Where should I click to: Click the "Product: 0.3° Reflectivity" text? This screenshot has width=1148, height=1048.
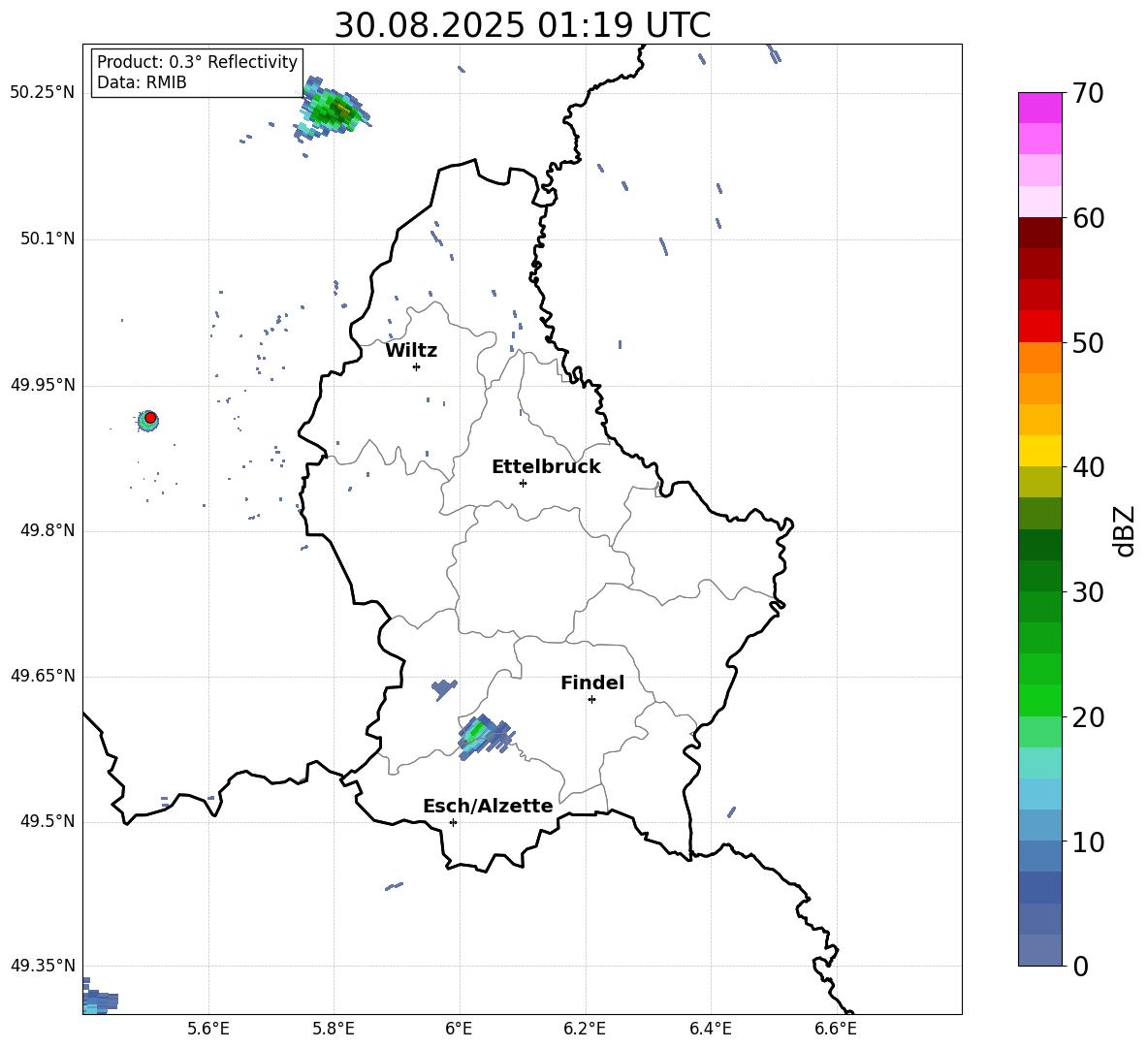197,62
